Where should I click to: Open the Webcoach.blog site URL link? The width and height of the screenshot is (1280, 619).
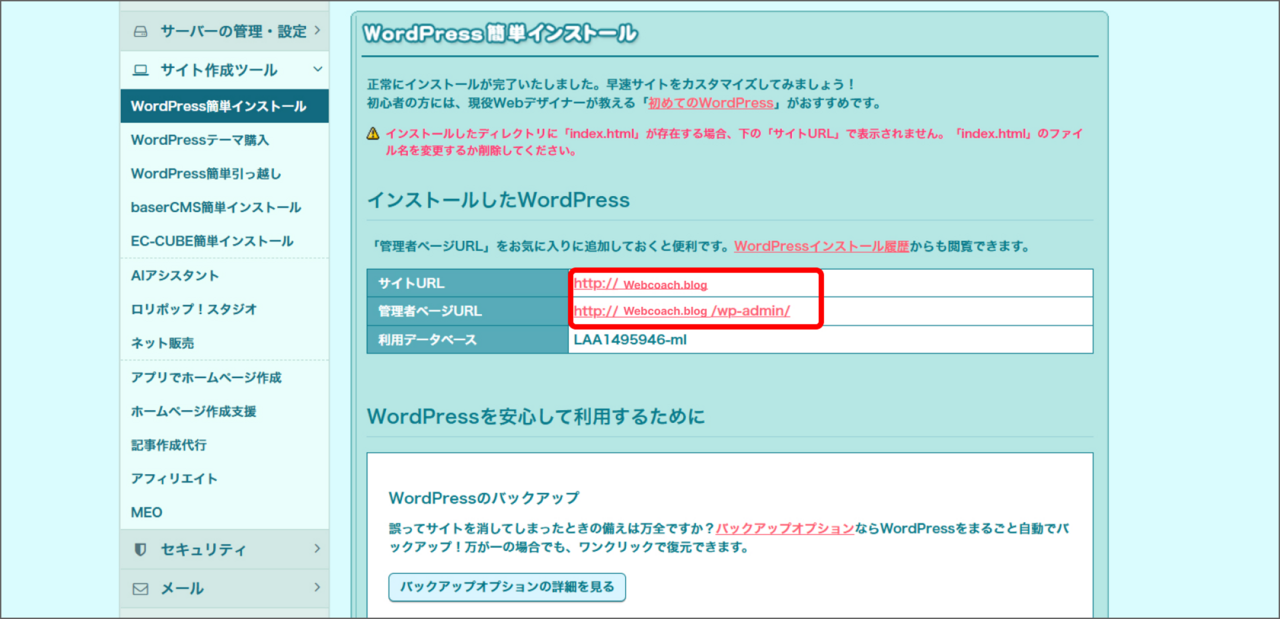640,283
